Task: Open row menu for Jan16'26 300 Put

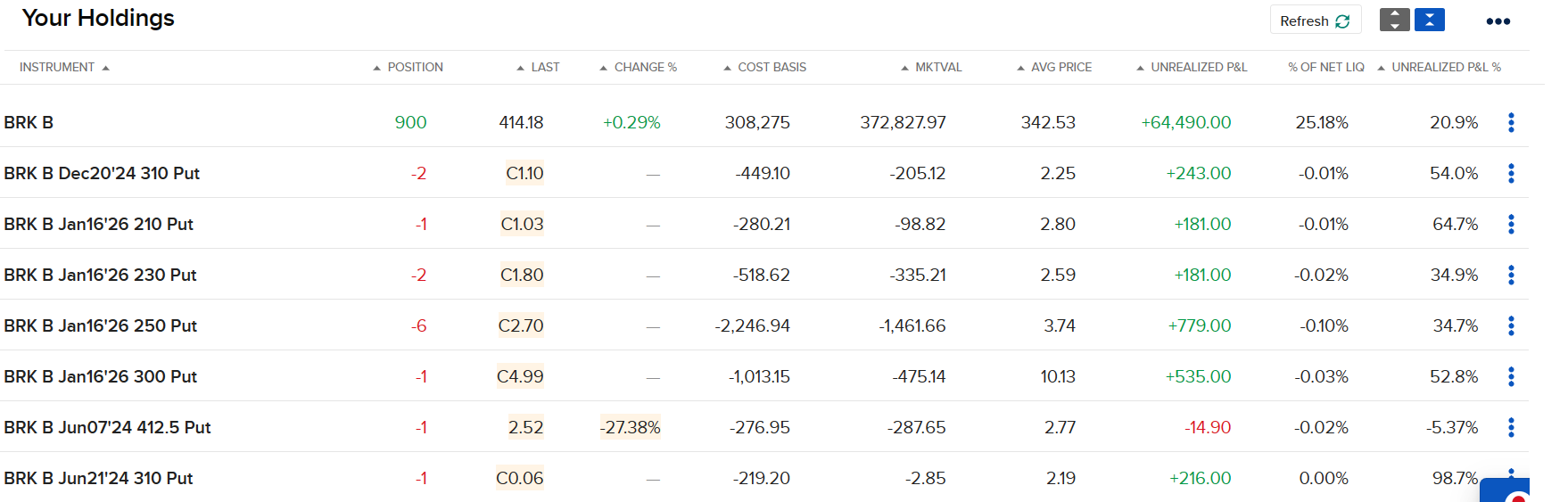Action: (x=1511, y=376)
